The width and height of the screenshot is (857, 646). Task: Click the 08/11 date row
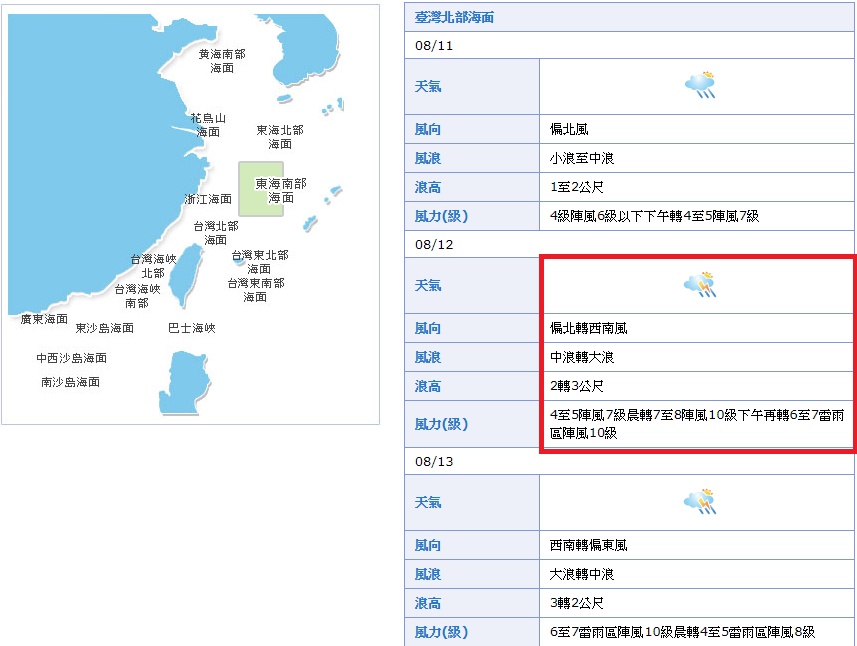pyautogui.click(x=629, y=45)
